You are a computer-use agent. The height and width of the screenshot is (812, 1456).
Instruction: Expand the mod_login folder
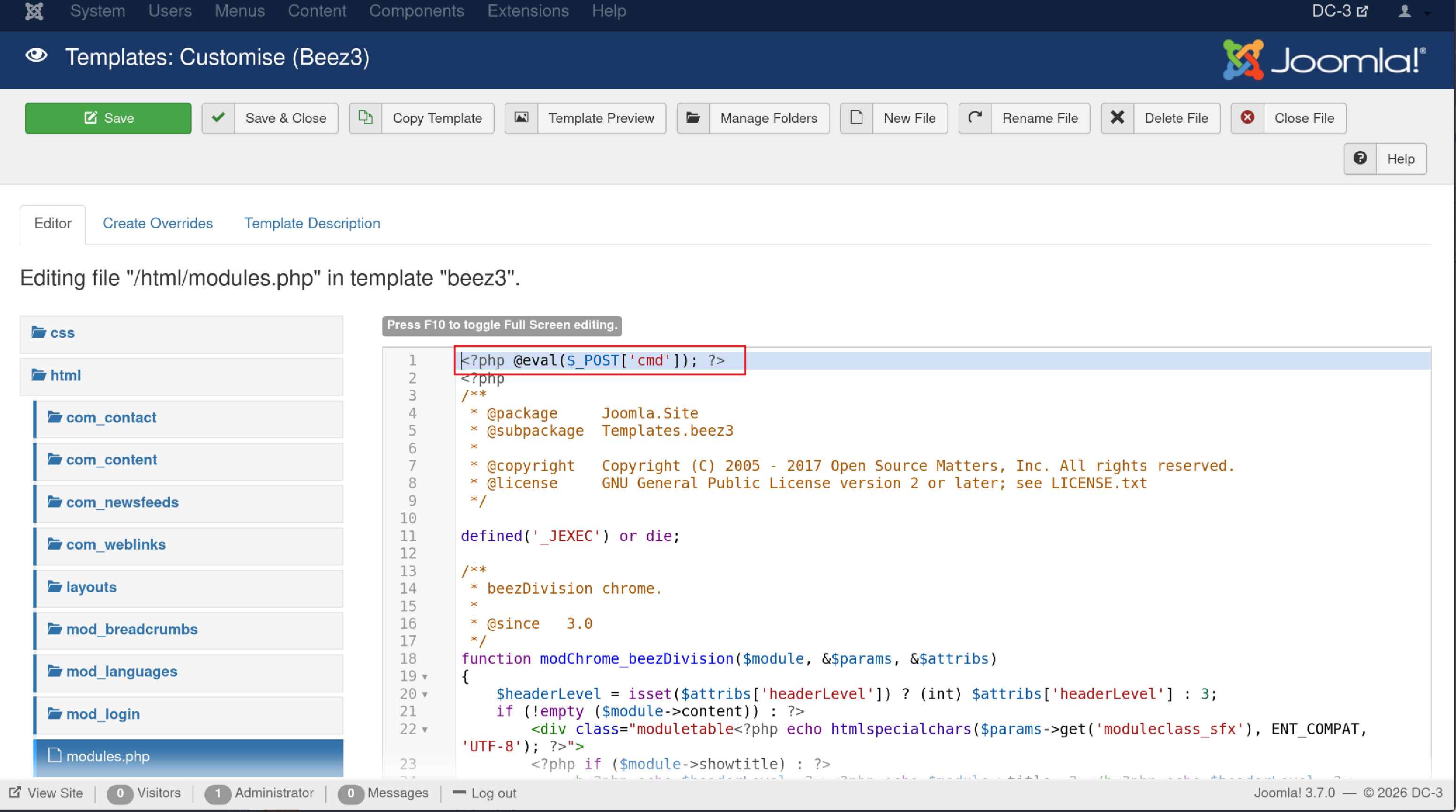(188, 715)
